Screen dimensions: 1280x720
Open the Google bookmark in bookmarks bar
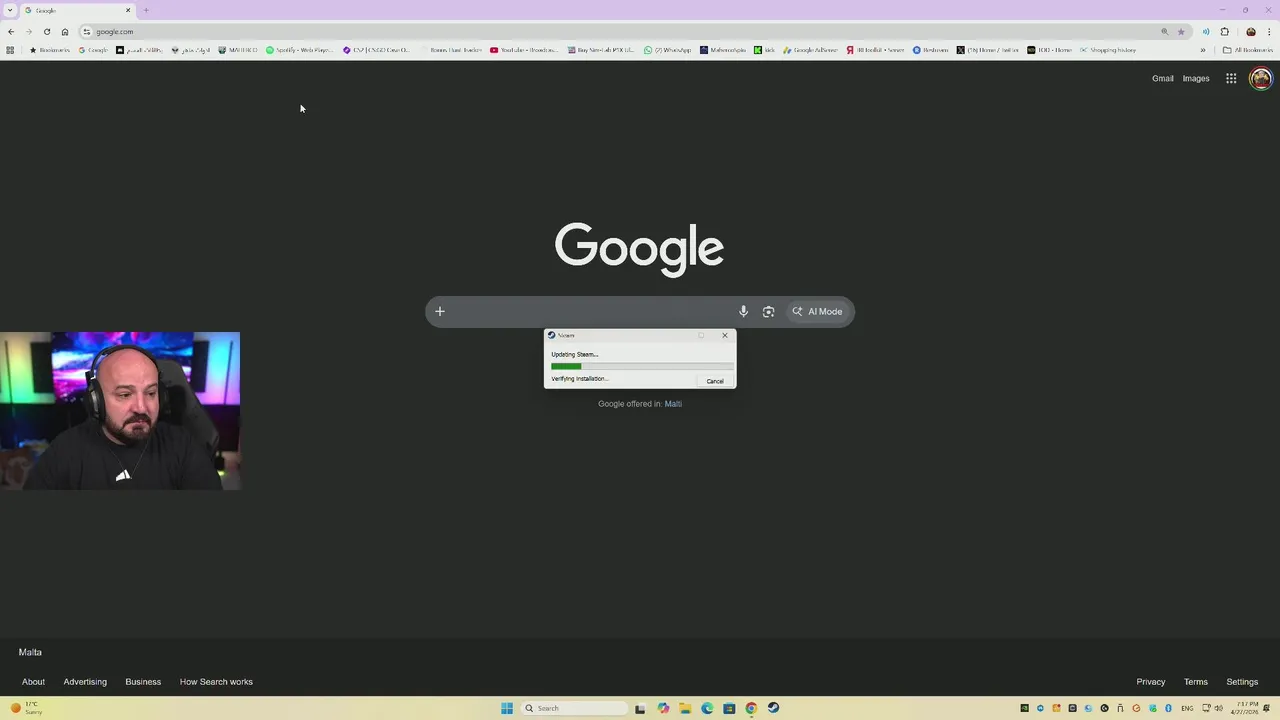click(93, 50)
